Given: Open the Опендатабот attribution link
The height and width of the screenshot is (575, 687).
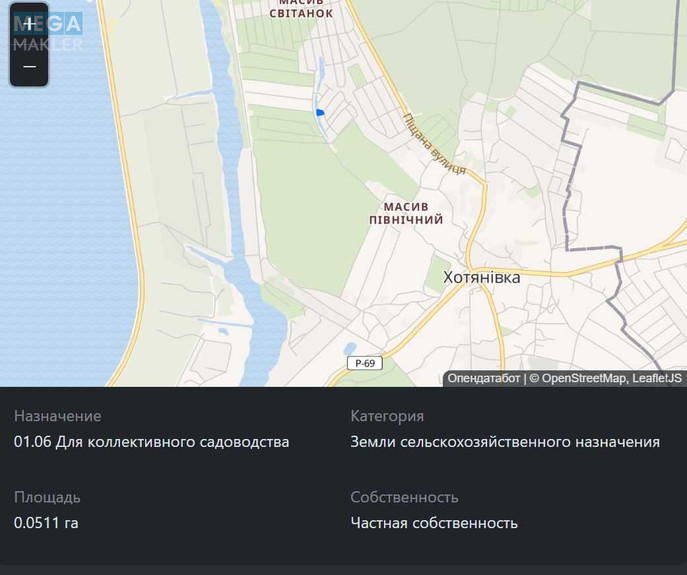Looking at the screenshot, I should [x=484, y=379].
